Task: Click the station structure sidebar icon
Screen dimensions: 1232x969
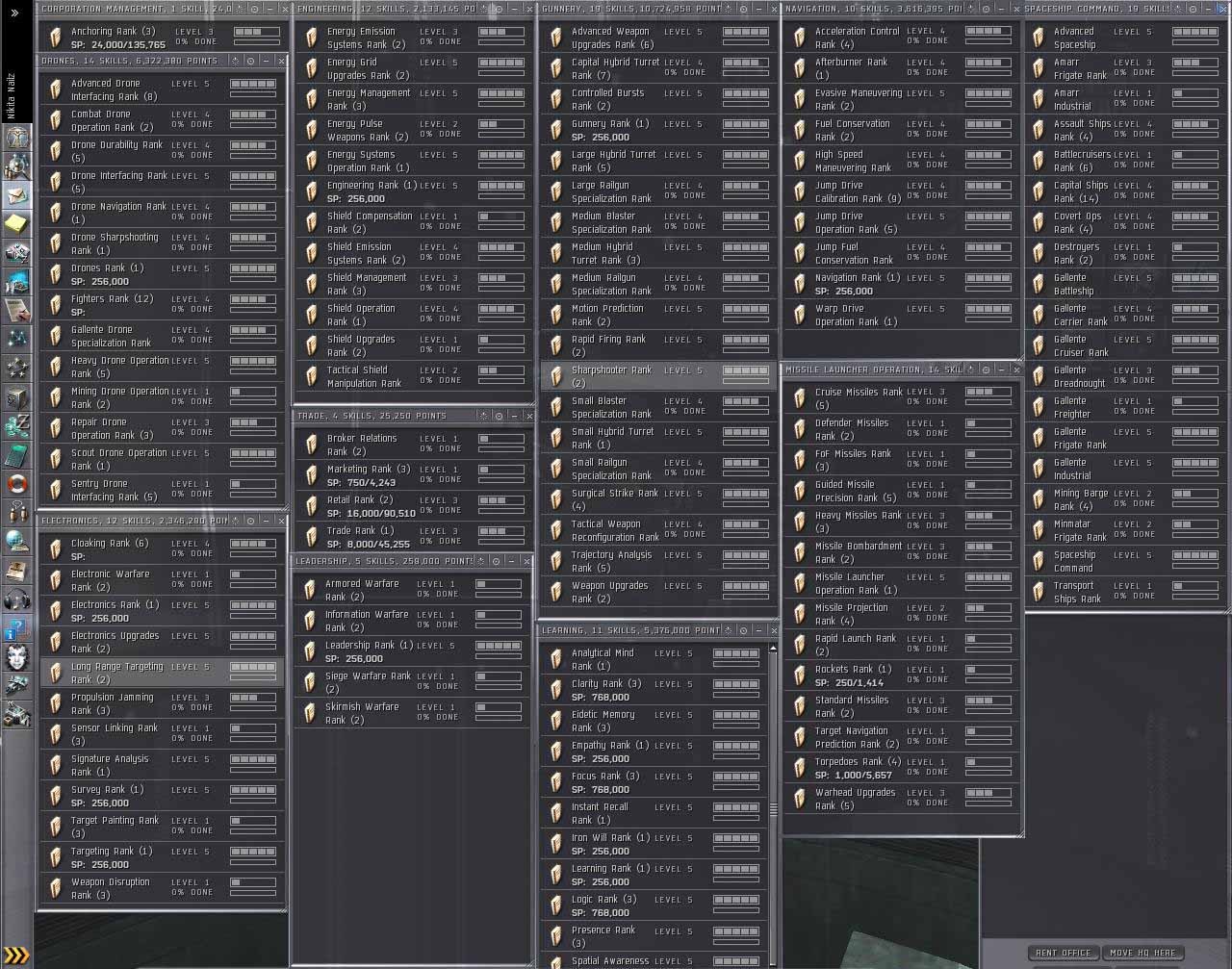Action: (16, 715)
